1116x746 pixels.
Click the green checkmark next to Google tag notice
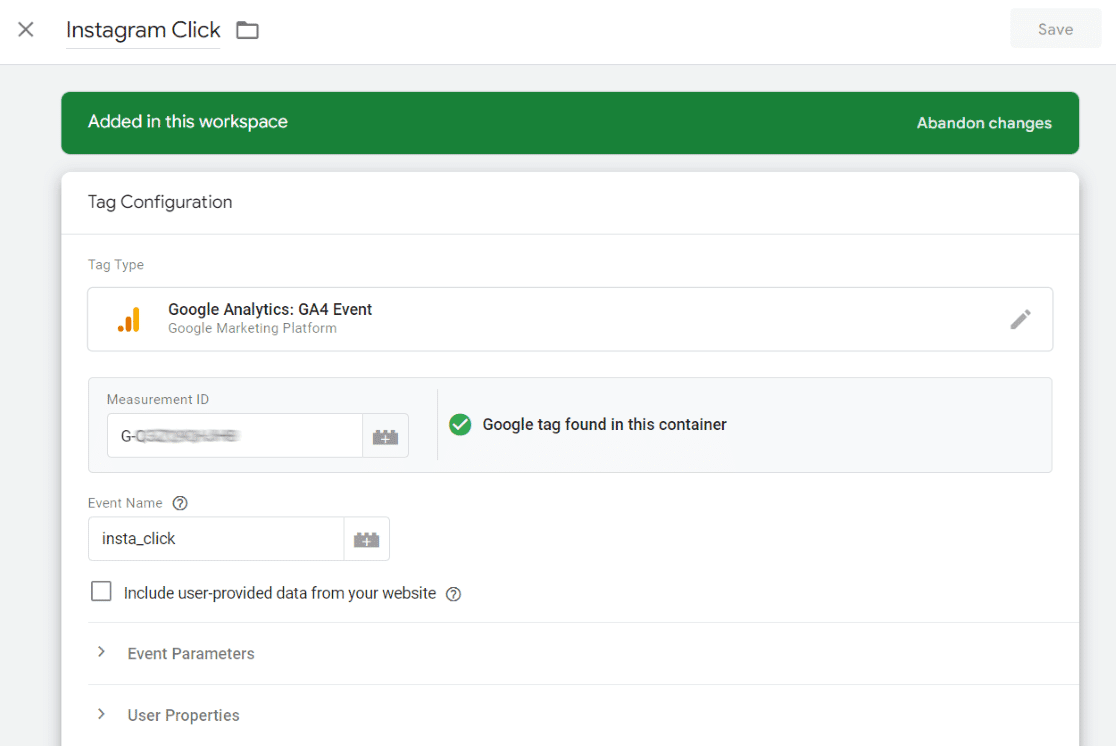coord(460,424)
